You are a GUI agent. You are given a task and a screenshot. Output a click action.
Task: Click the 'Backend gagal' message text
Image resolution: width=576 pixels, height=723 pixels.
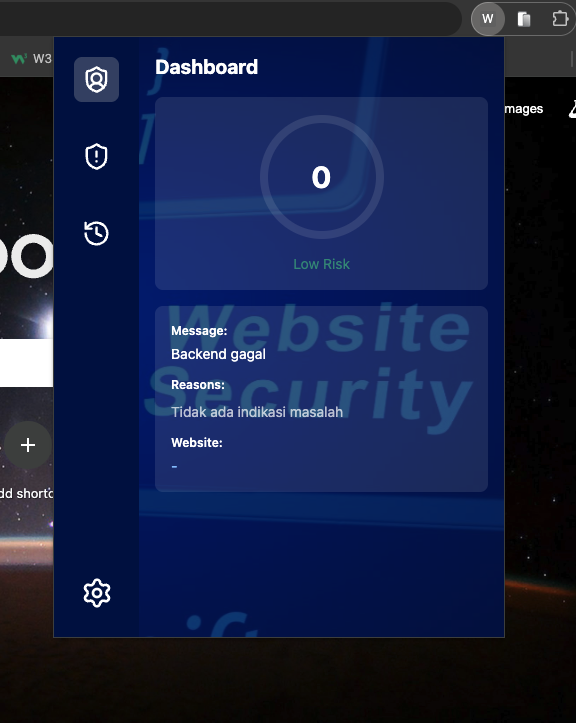218,354
